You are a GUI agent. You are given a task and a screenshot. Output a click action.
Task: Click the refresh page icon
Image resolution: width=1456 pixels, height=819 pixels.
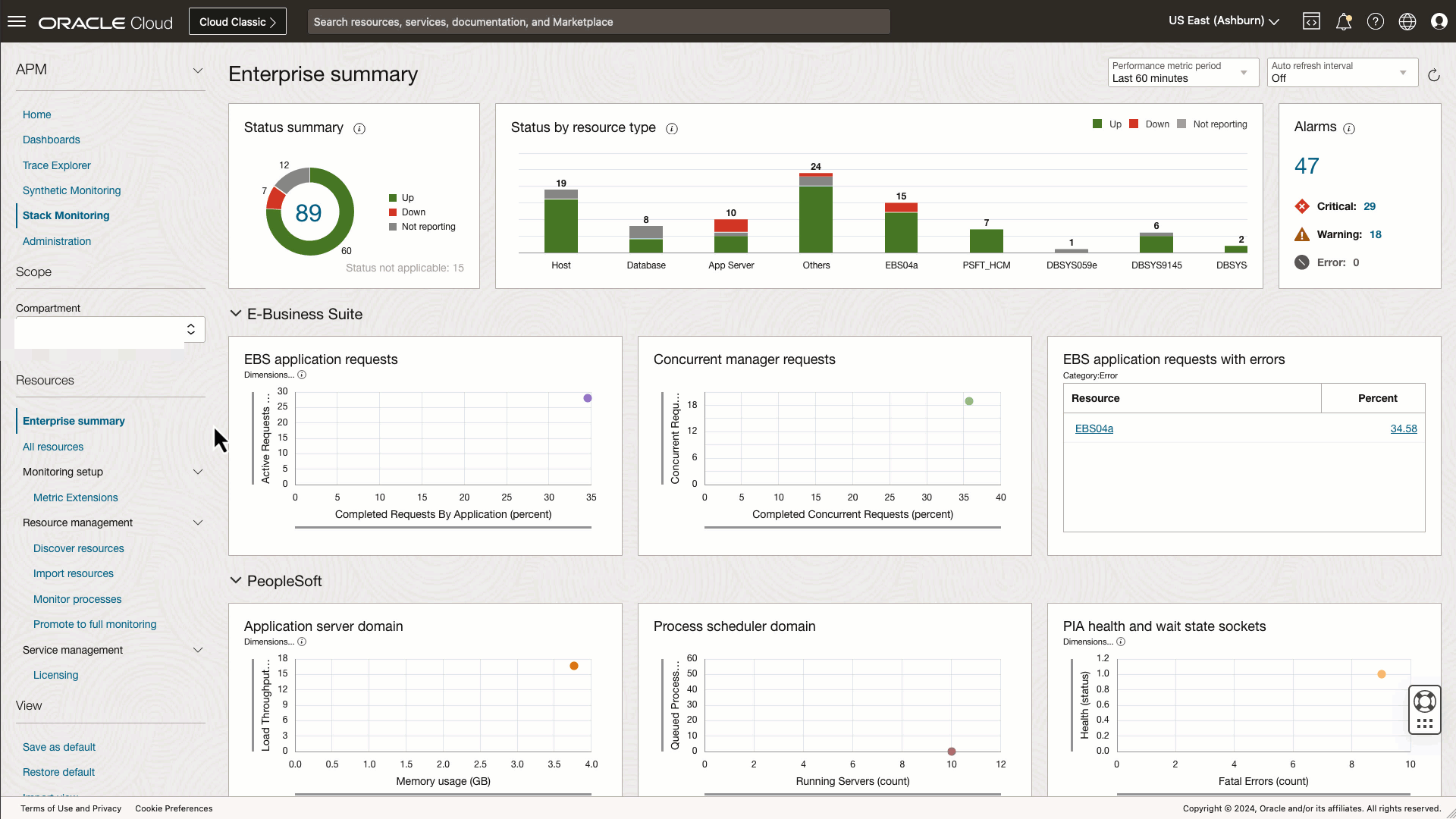click(x=1433, y=75)
